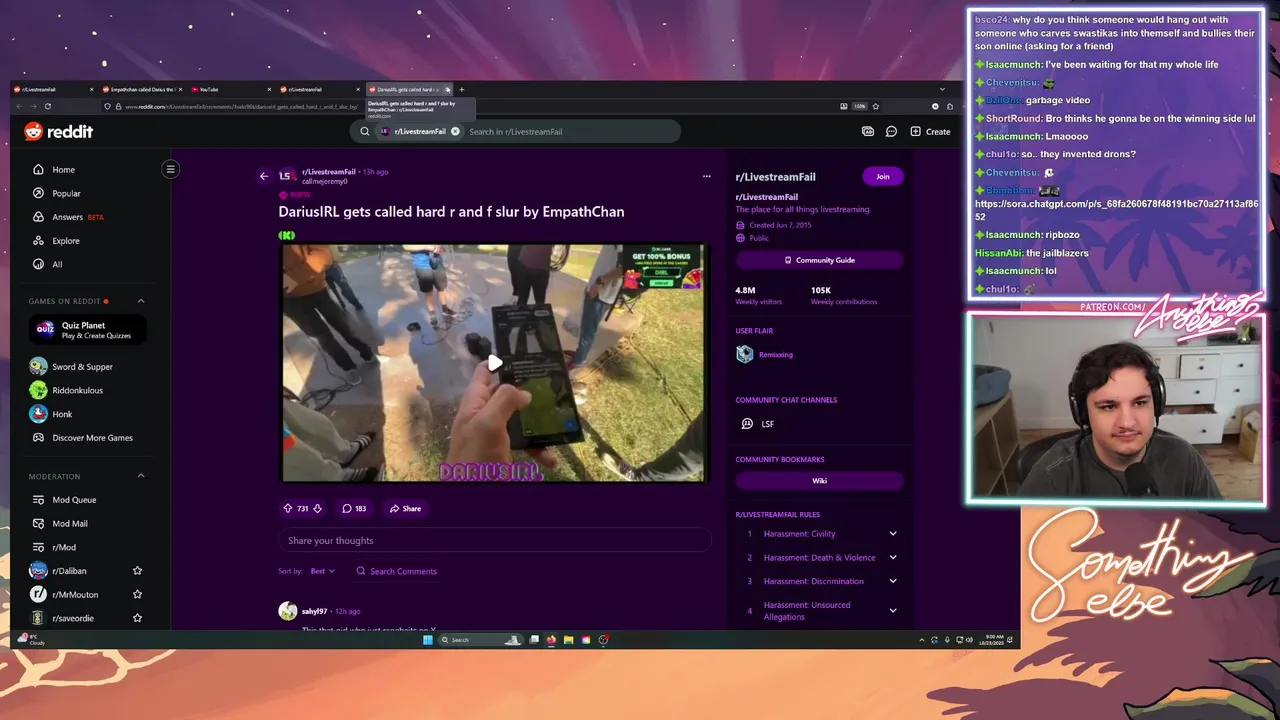Screen dimensions: 1280x720
Task: Collapse the Games on Reddit section
Action: (x=141, y=301)
